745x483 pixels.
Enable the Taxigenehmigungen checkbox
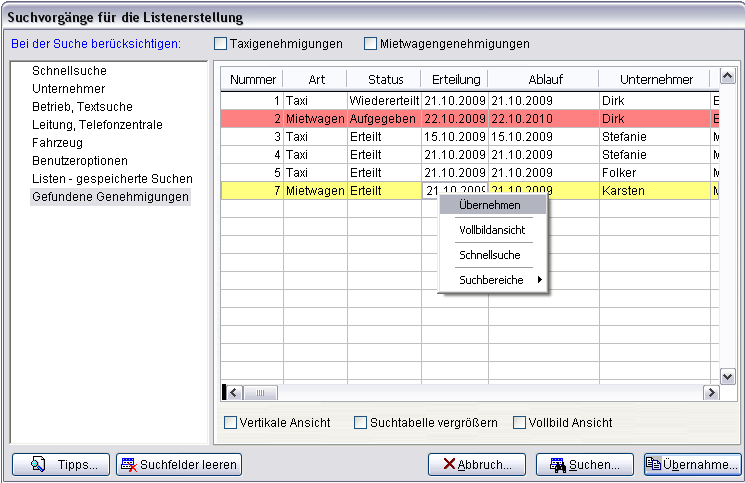click(221, 44)
